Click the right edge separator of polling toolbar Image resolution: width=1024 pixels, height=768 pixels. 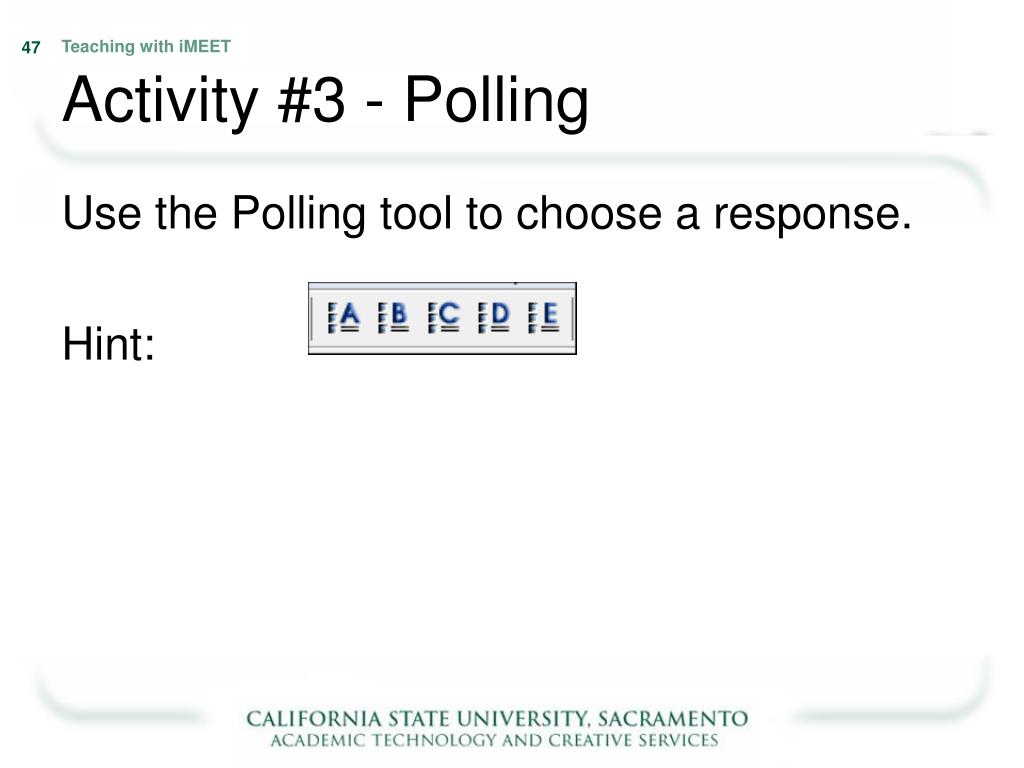coord(571,318)
